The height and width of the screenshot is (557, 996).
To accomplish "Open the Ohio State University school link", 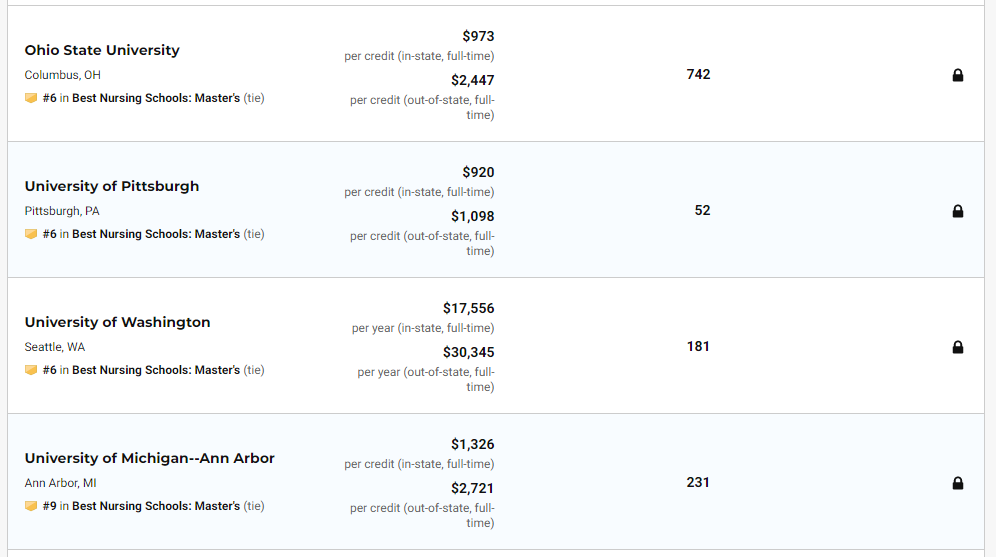I will point(102,50).
